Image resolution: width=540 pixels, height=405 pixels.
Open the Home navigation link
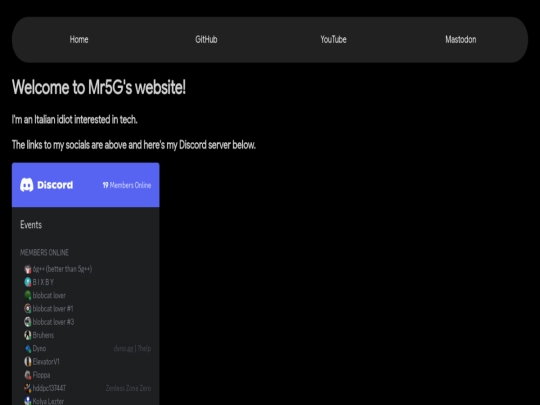(79, 40)
